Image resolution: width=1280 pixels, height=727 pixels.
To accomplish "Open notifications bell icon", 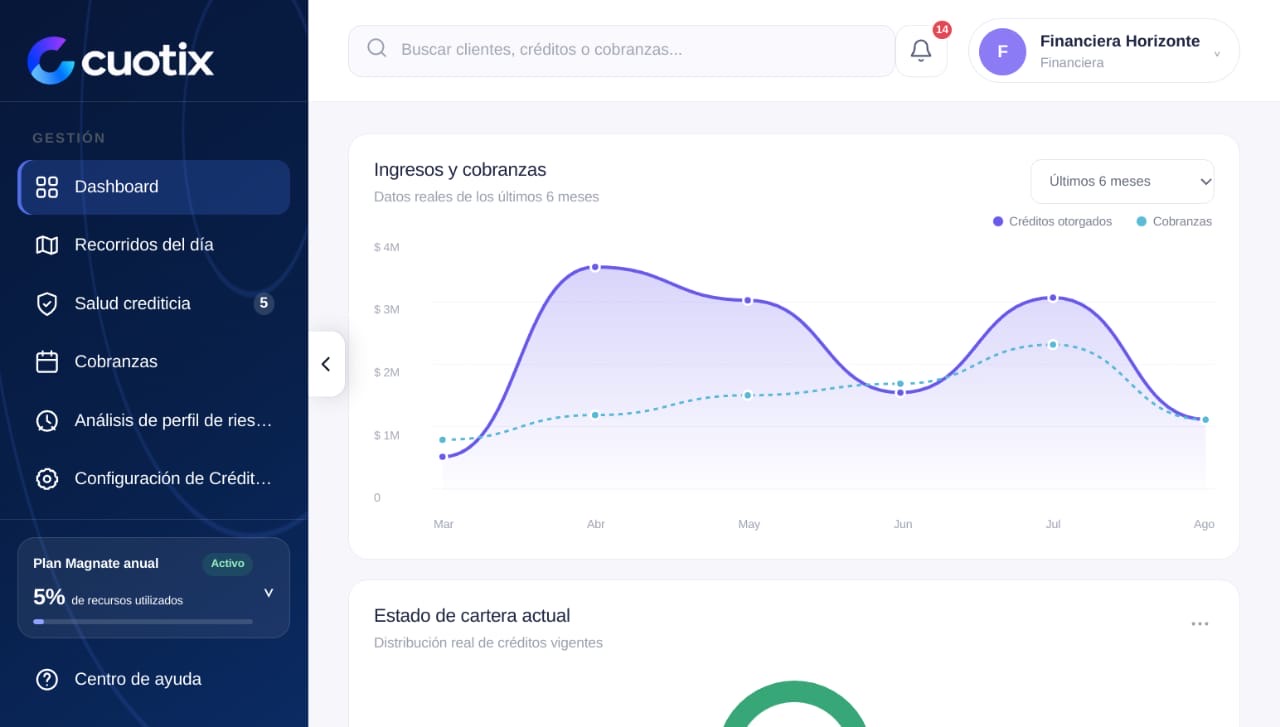I will coord(921,51).
